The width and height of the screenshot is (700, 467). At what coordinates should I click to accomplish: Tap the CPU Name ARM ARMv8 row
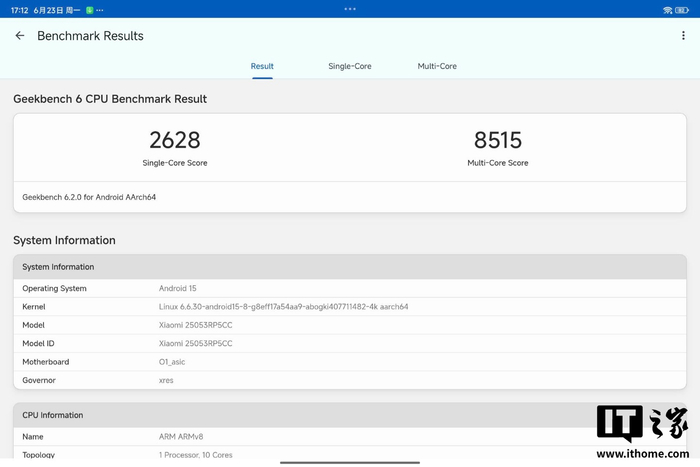point(350,436)
